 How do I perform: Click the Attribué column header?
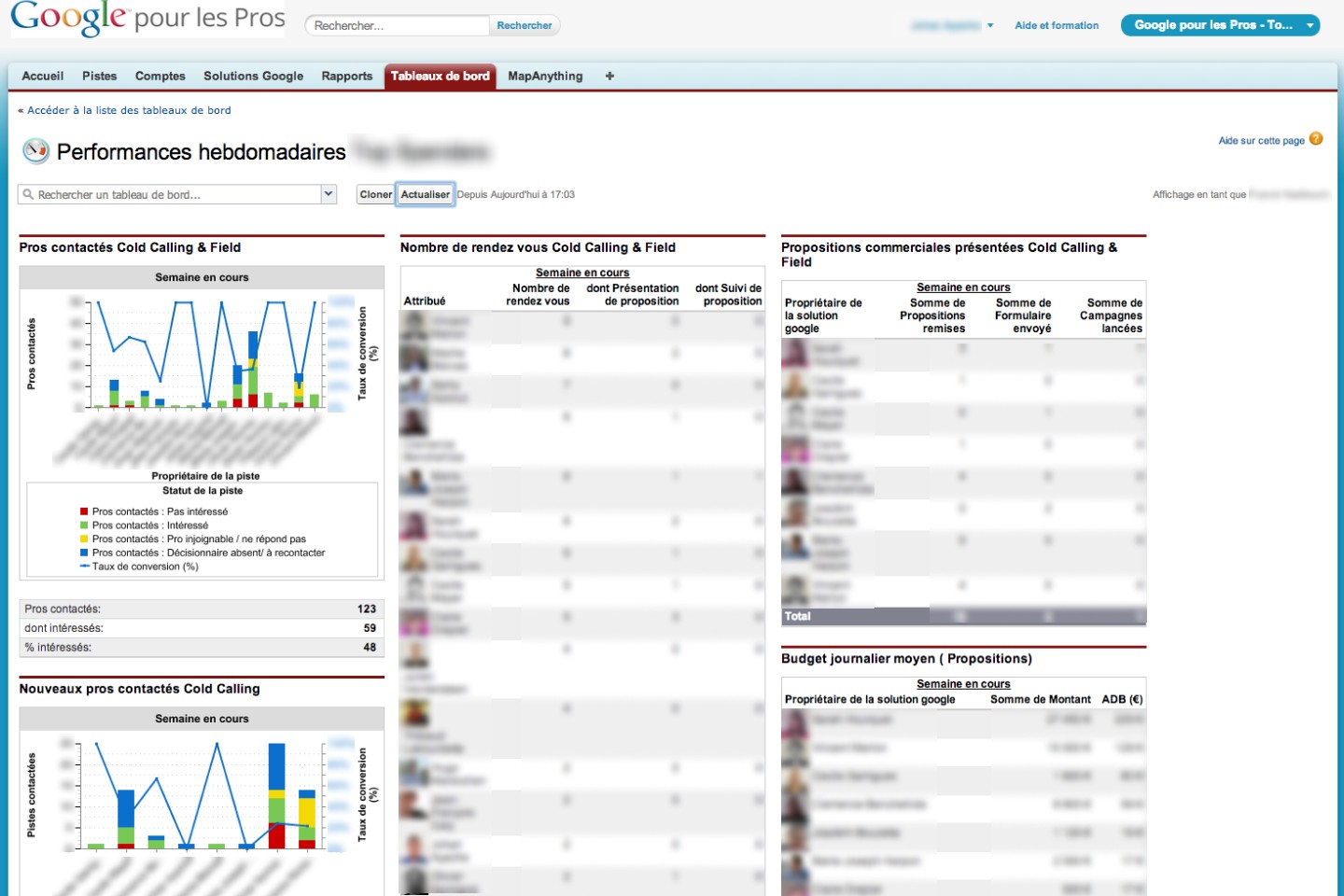point(425,301)
